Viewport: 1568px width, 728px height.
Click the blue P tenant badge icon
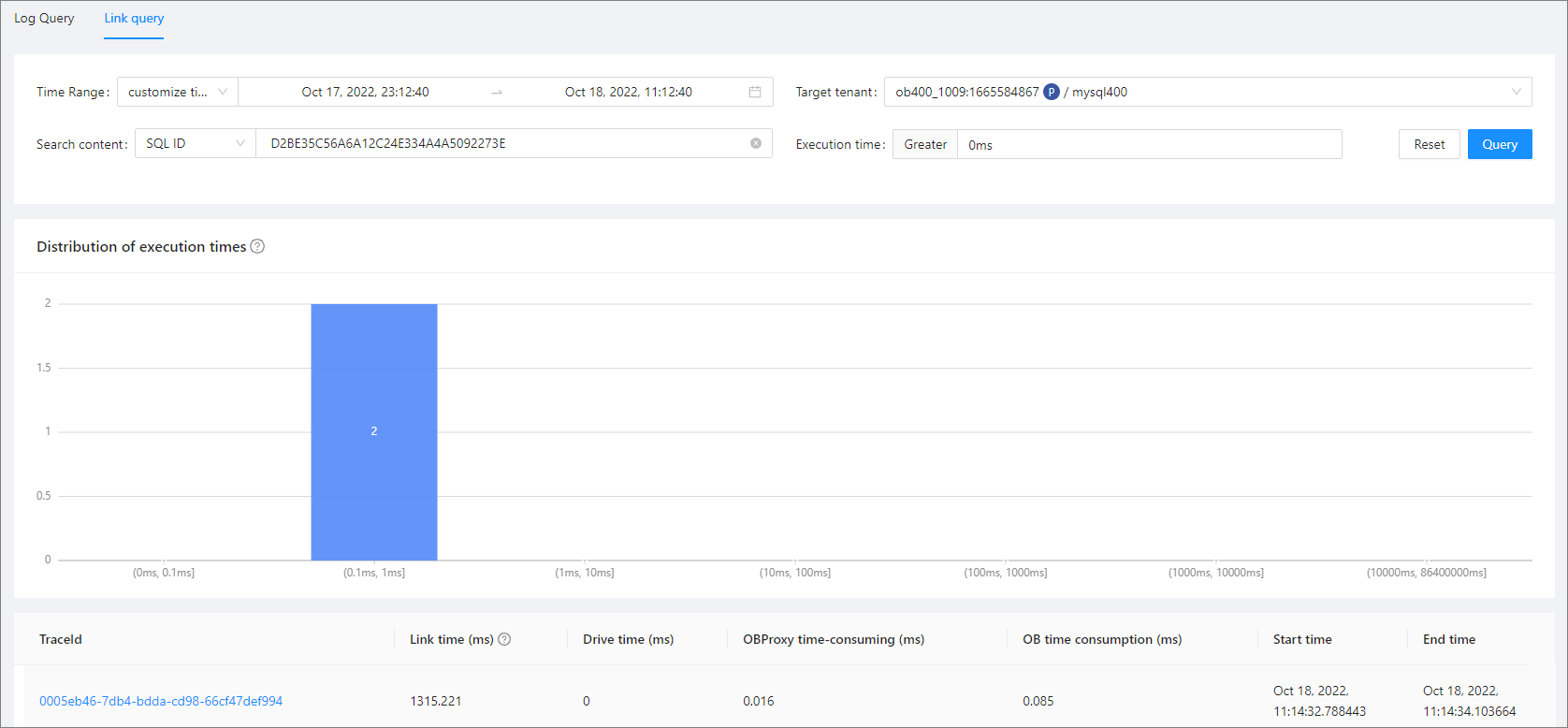(x=1051, y=92)
